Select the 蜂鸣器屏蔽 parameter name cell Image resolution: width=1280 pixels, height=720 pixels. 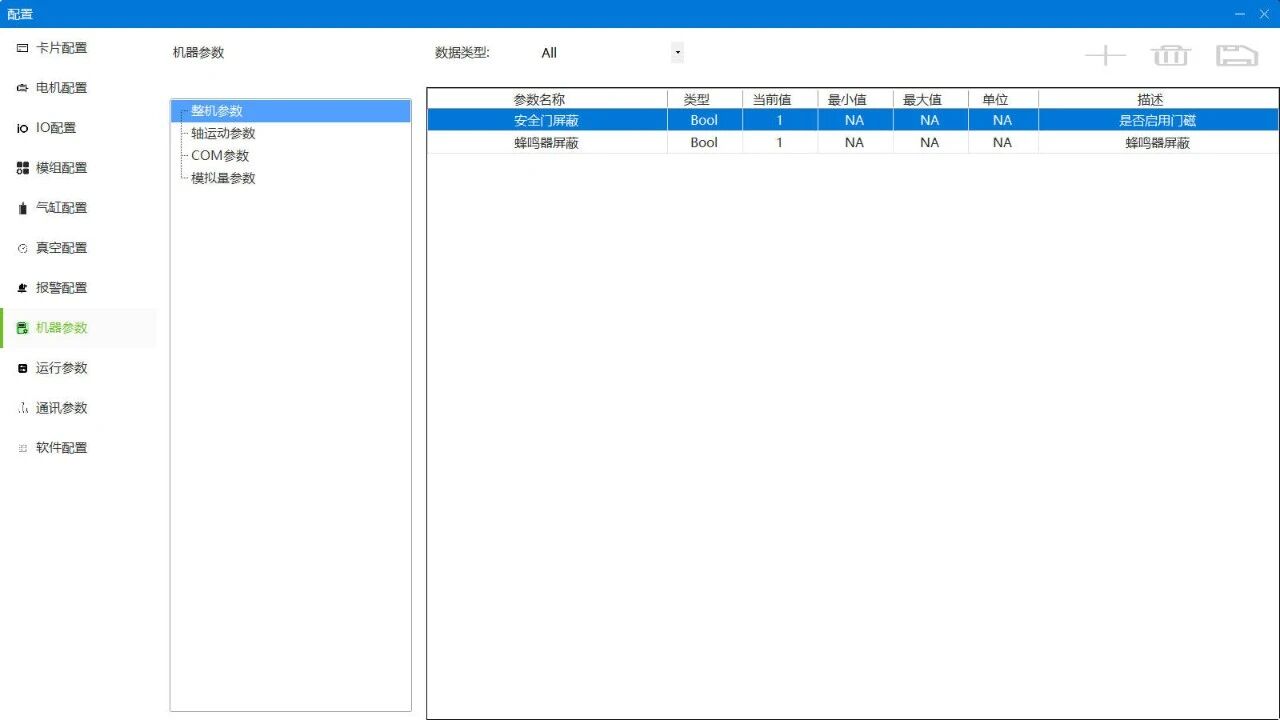(x=547, y=143)
